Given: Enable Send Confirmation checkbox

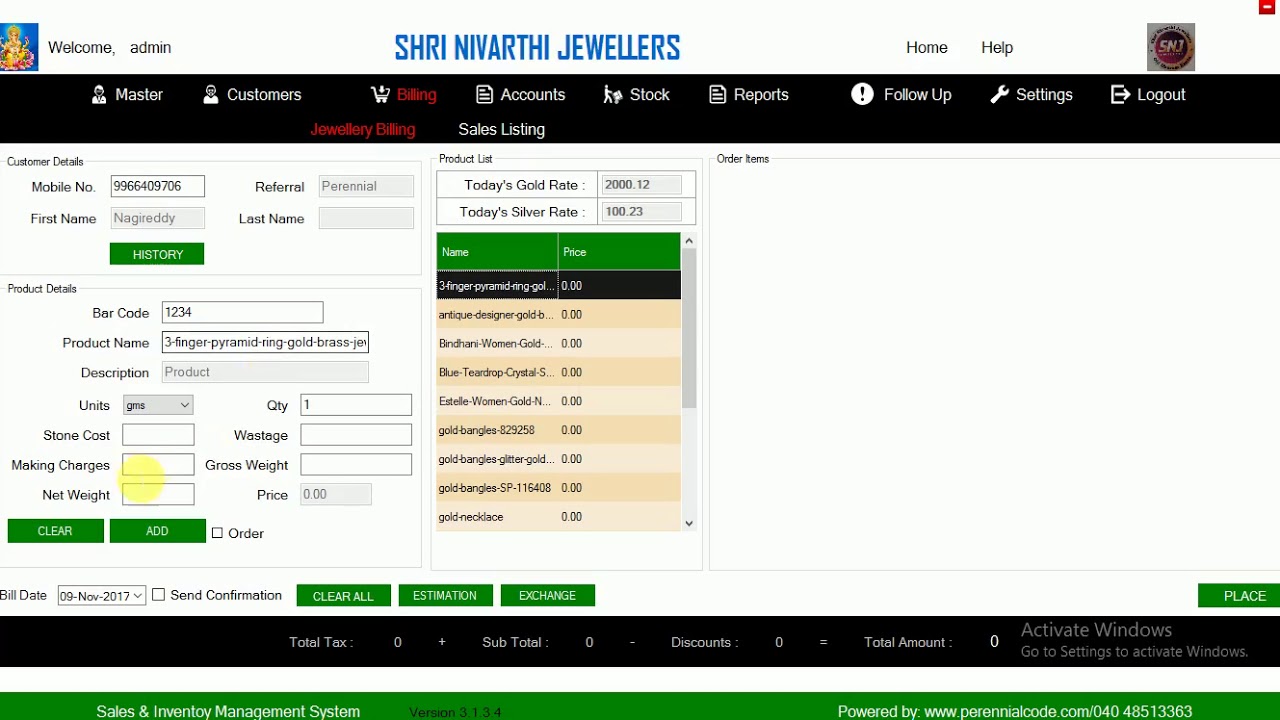Looking at the screenshot, I should point(158,595).
